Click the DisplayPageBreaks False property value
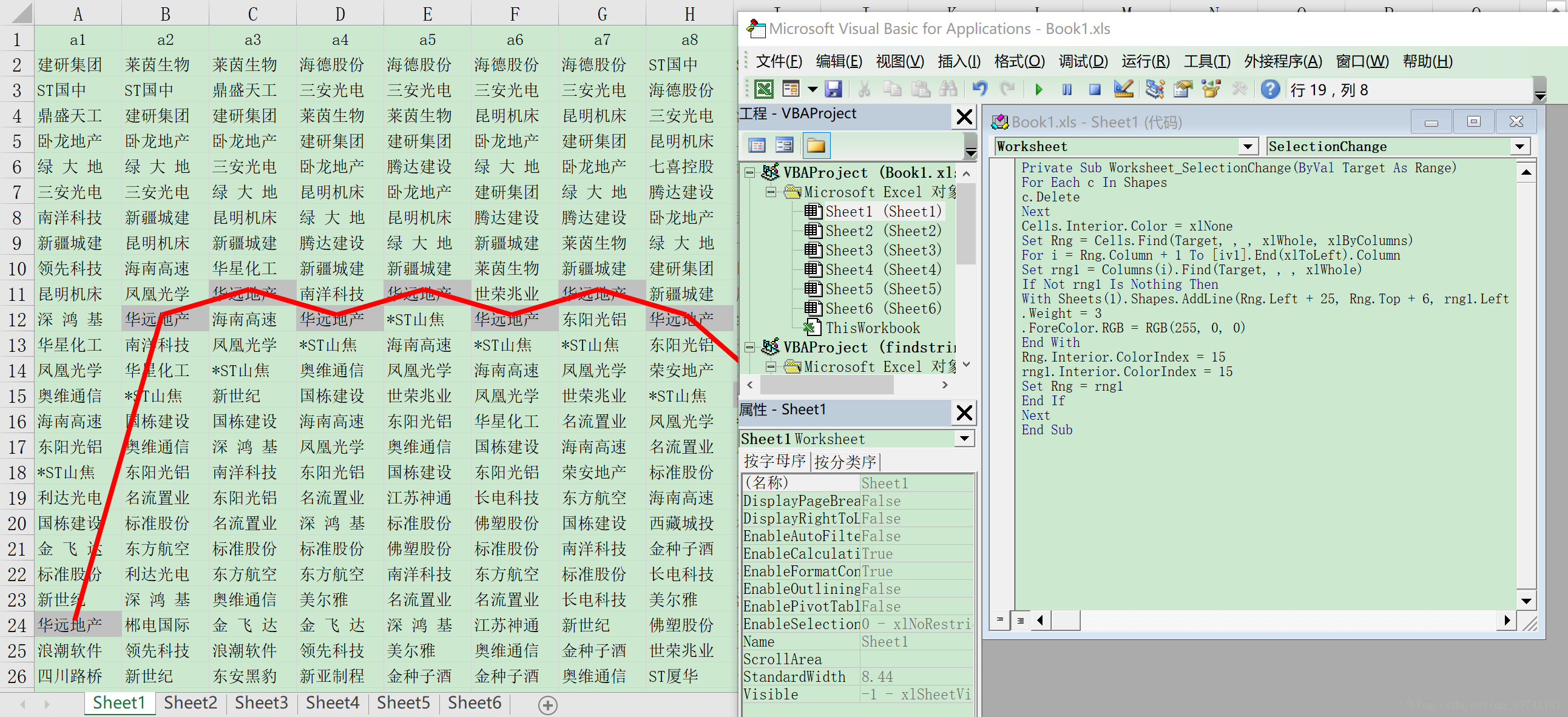Screen dimensions: 1568x717 coord(917,501)
